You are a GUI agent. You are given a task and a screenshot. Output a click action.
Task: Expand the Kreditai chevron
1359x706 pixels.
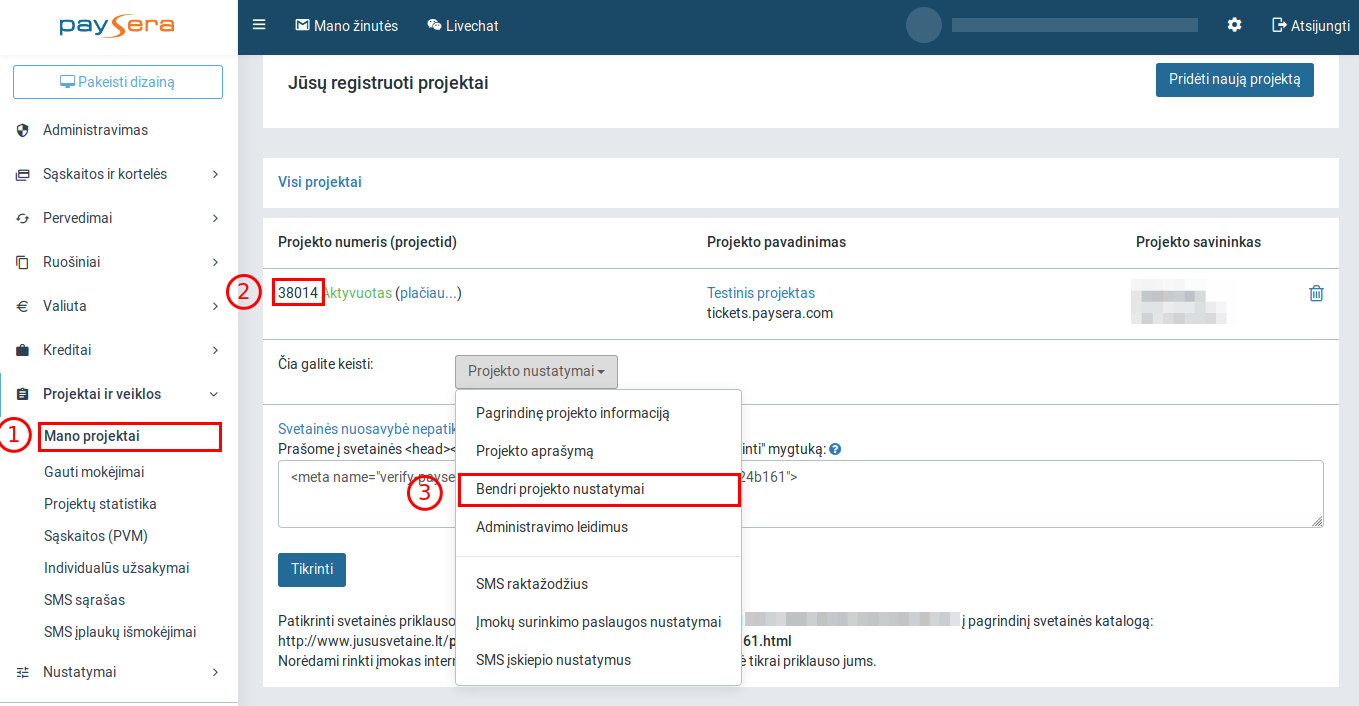pos(215,350)
